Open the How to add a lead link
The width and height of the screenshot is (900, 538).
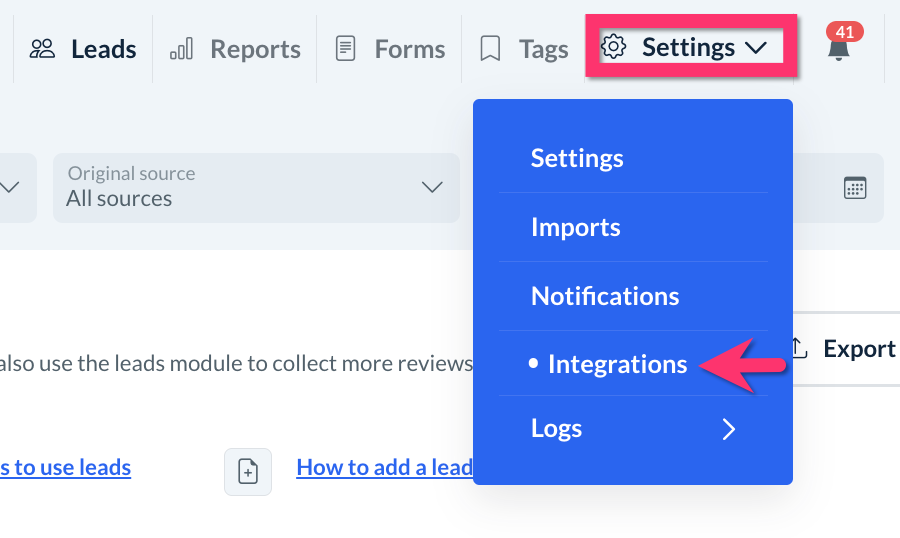click(x=384, y=467)
